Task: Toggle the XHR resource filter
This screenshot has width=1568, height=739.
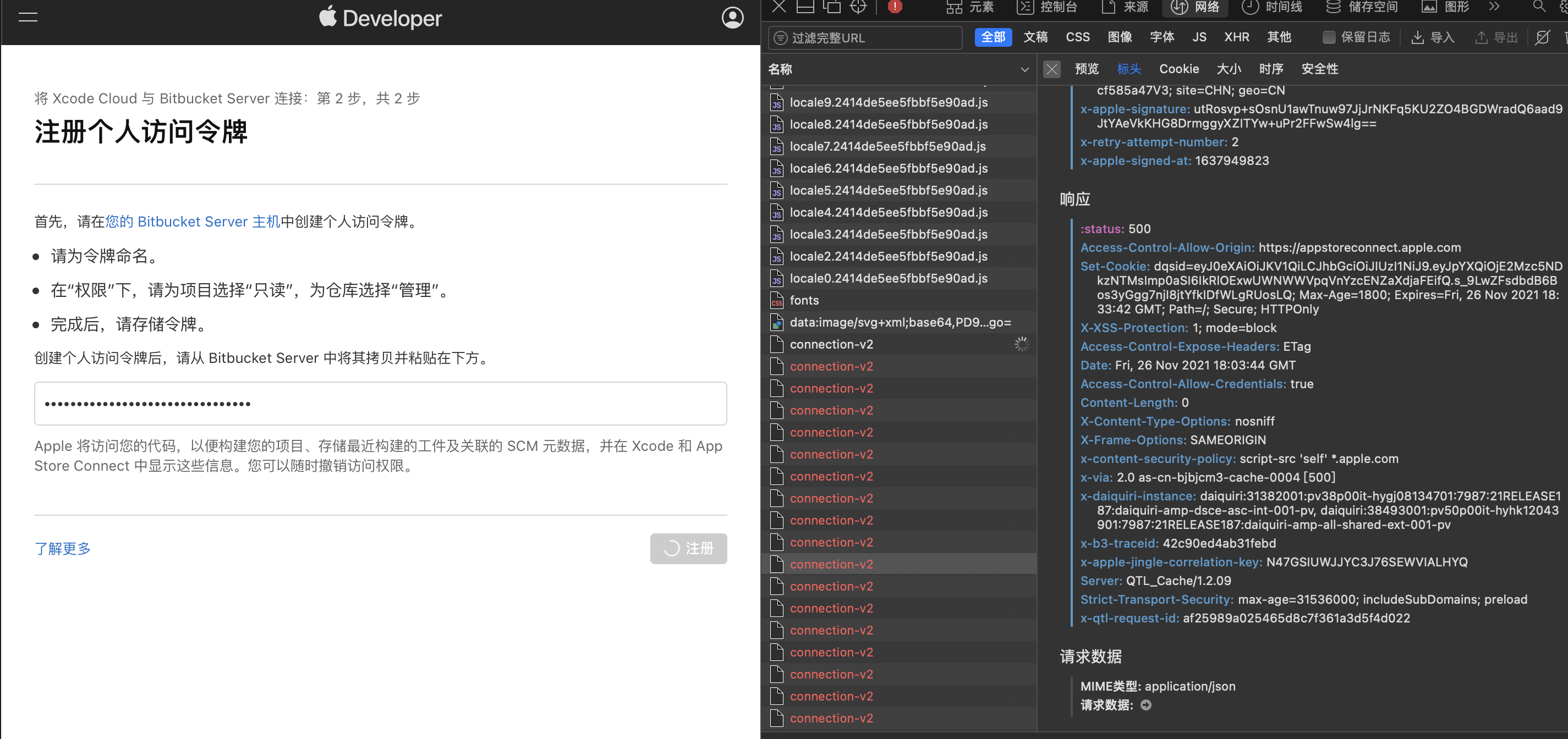Action: (1236, 37)
